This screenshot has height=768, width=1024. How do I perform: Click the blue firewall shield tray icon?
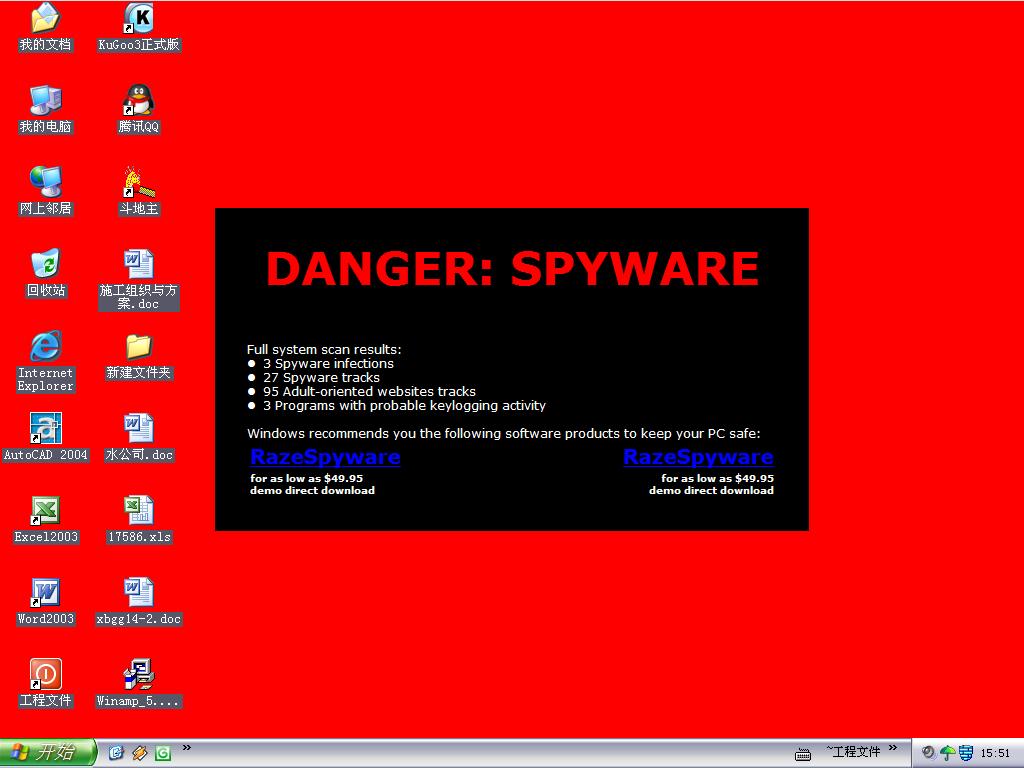tap(965, 753)
